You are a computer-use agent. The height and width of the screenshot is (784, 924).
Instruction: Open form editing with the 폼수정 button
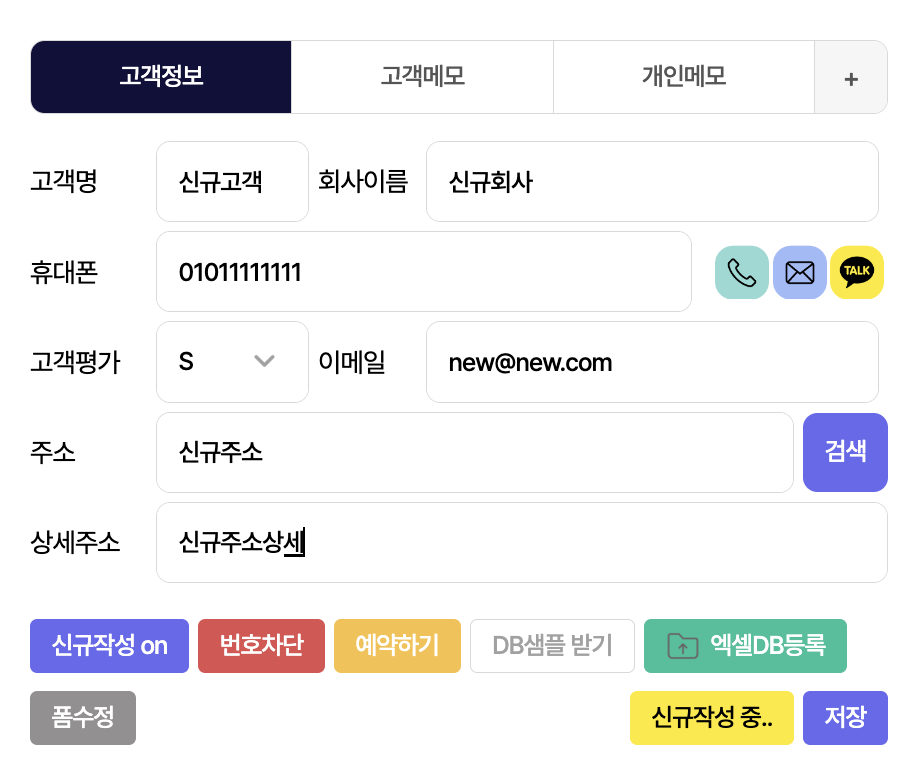pyautogui.click(x=83, y=718)
